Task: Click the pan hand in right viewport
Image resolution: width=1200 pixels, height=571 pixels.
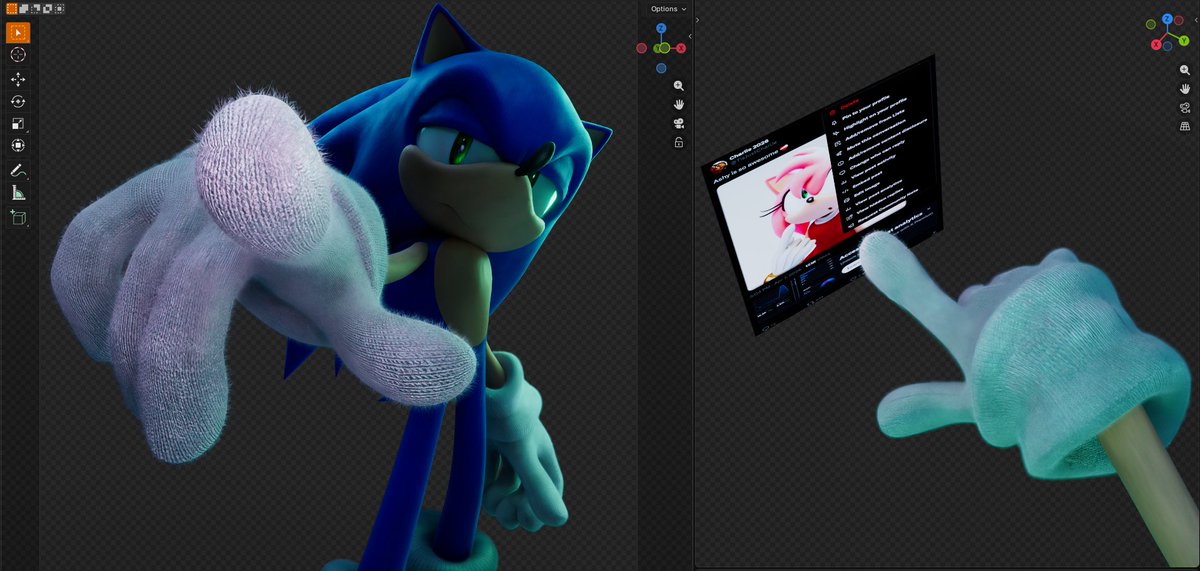Action: click(x=1185, y=89)
